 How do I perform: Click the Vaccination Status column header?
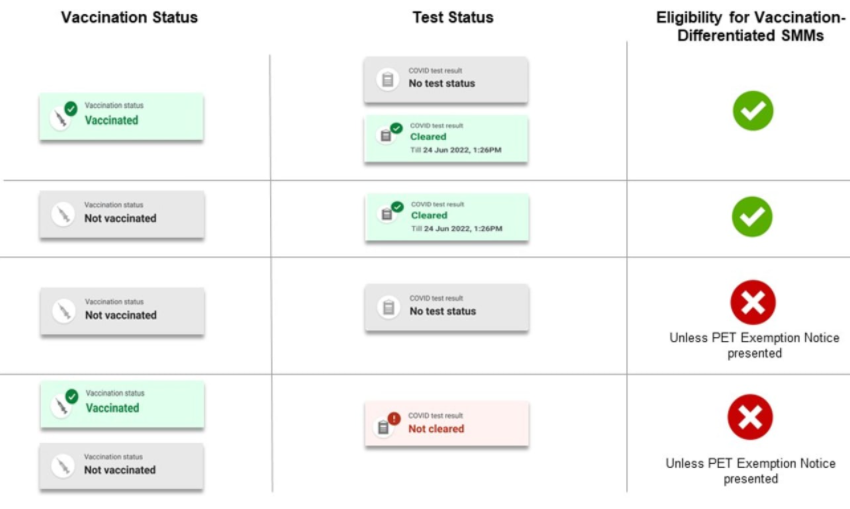point(129,18)
